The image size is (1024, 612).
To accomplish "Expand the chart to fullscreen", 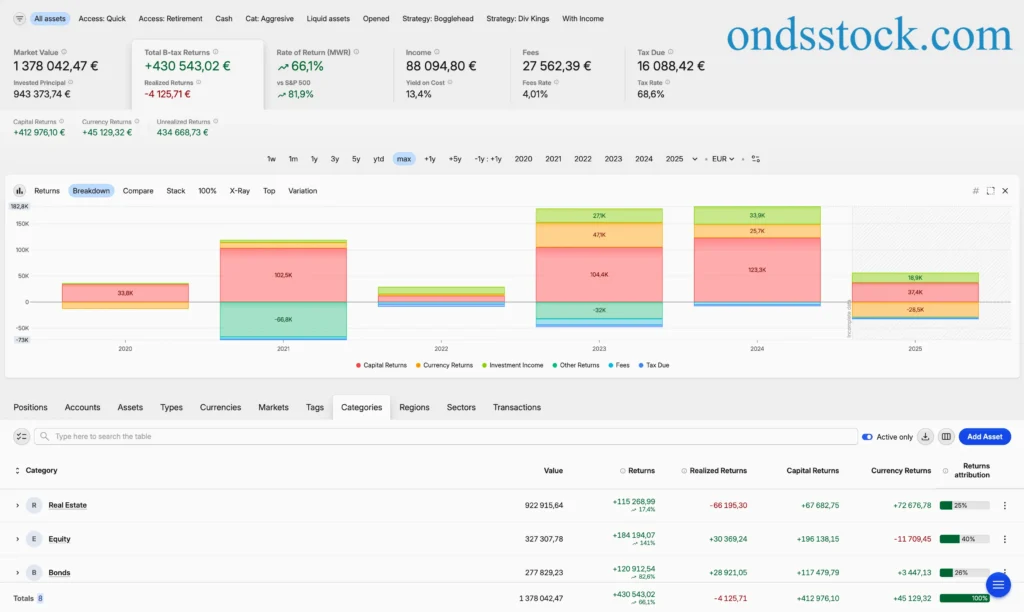I will 991,191.
